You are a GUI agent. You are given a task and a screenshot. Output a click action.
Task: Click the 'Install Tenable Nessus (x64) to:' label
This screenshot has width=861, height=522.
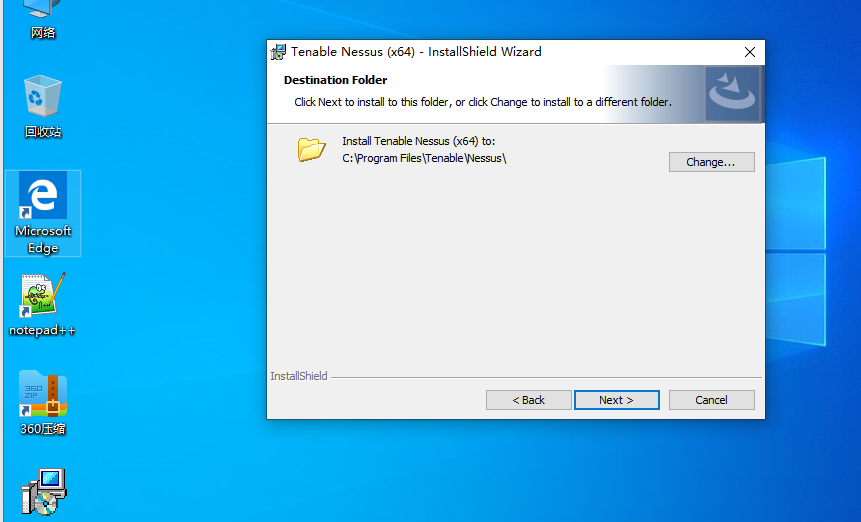418,141
